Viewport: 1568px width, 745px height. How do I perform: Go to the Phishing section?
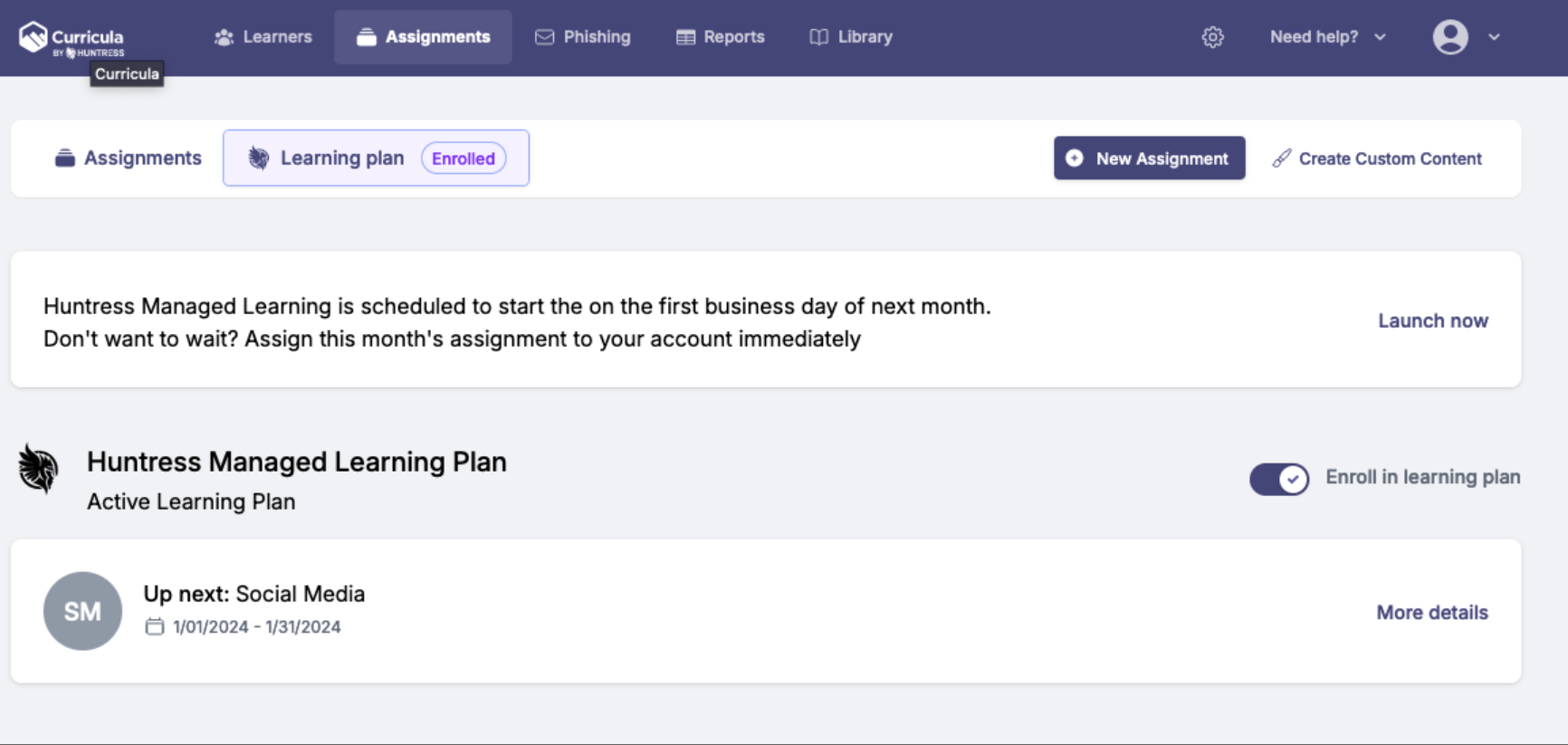[x=583, y=37]
